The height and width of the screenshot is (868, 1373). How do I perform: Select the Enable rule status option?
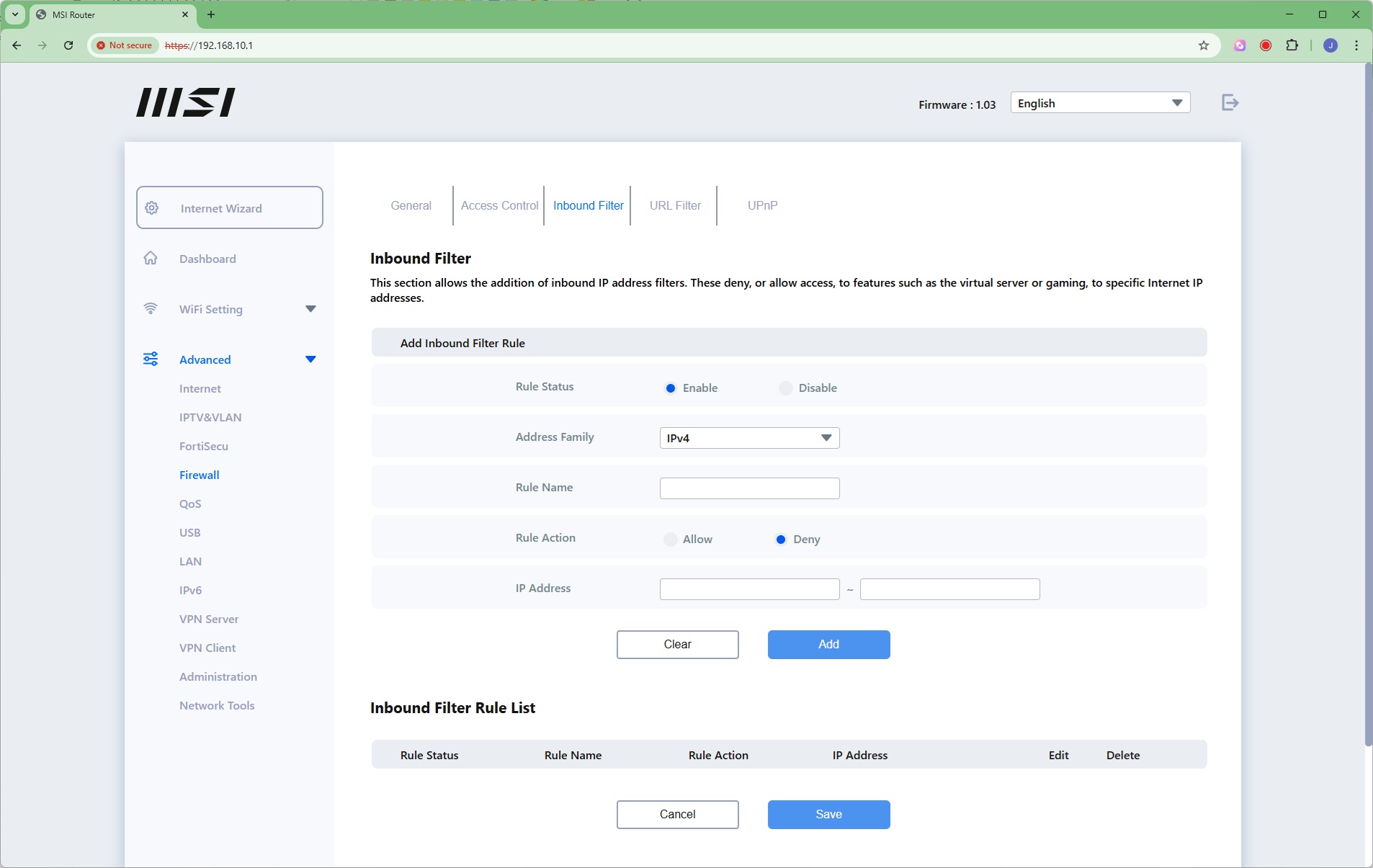coord(671,388)
